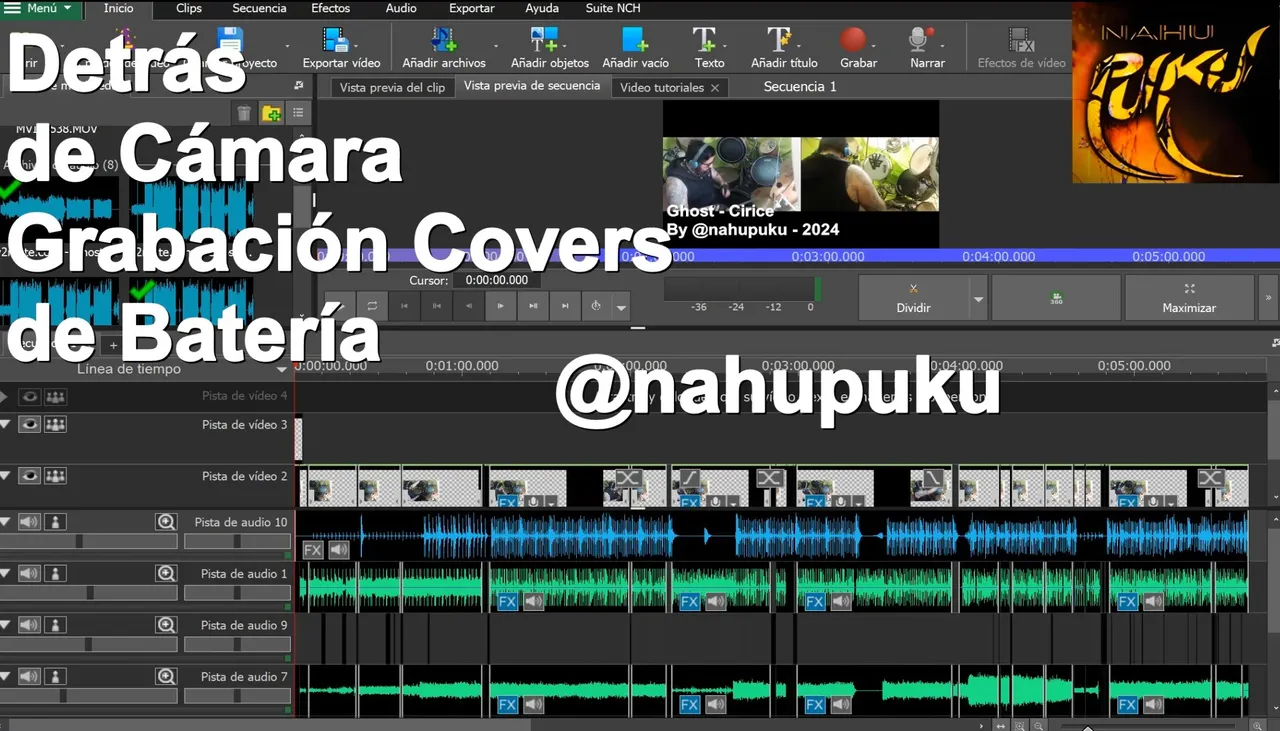1280x731 pixels.
Task: Open the Ayuda menu tab
Action: (x=542, y=8)
